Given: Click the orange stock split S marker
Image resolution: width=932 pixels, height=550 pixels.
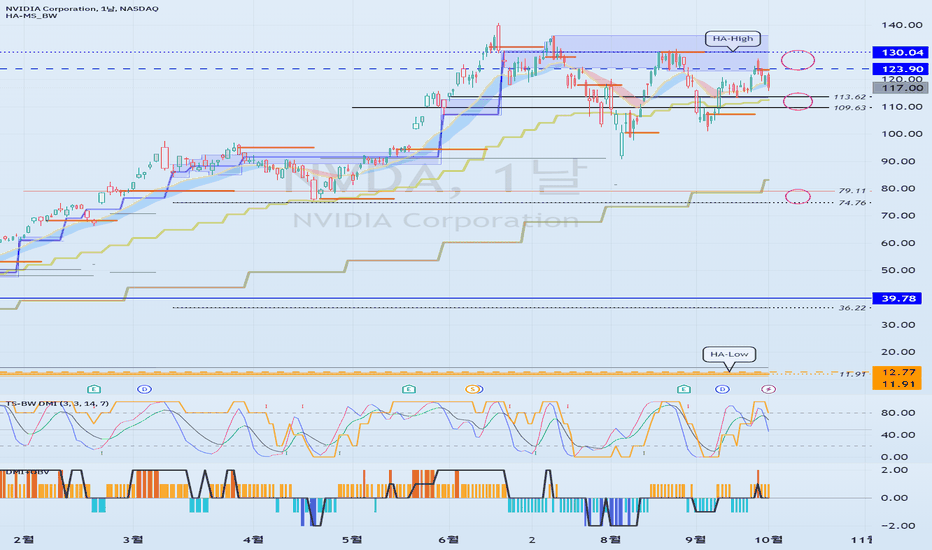Looking at the screenshot, I should [473, 389].
